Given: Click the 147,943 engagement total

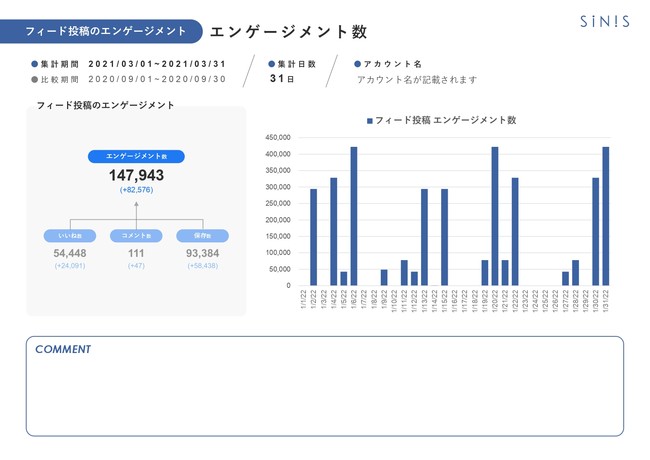Looking at the screenshot, I should pos(136,175).
